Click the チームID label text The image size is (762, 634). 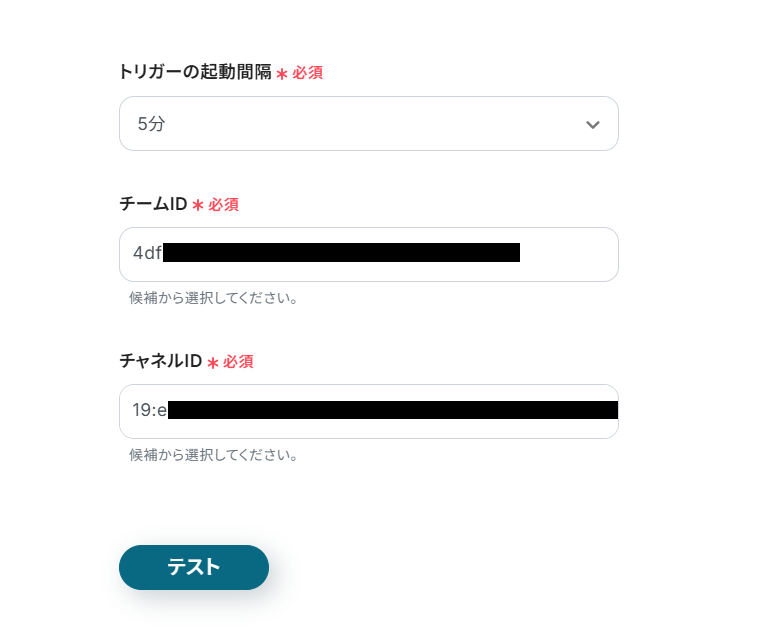[x=153, y=204]
